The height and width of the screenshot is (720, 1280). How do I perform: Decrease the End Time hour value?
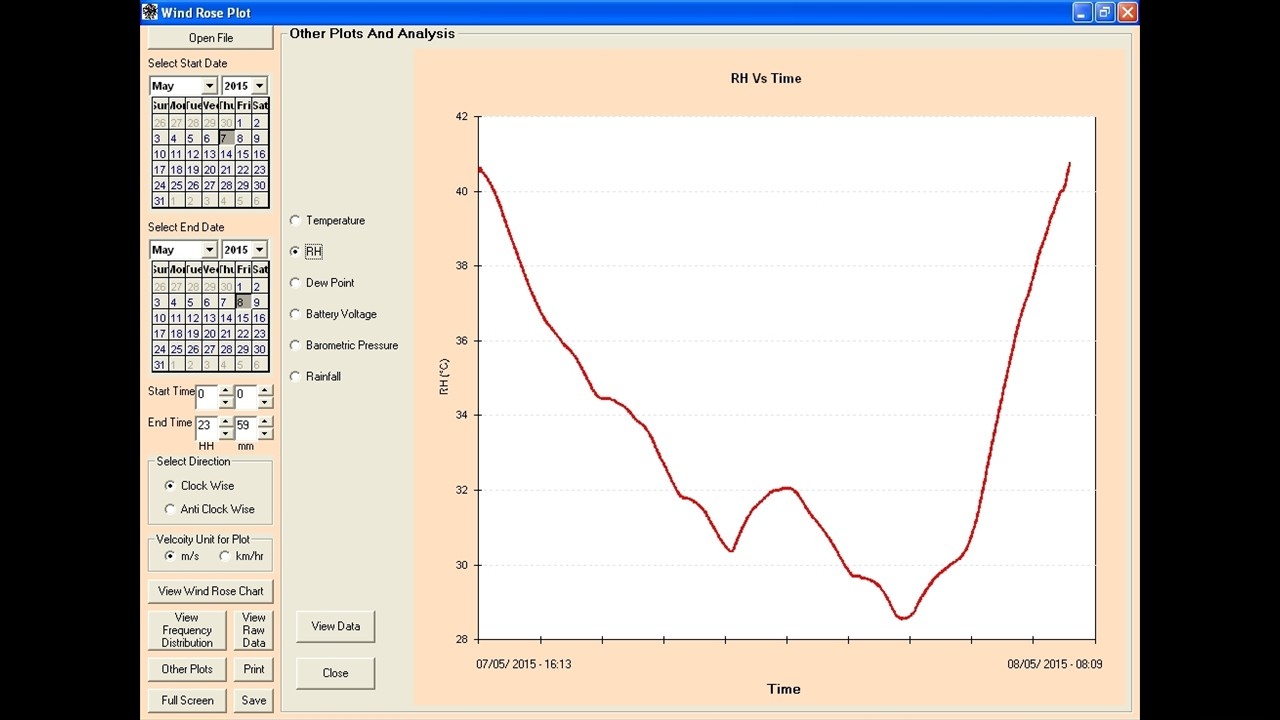(x=226, y=433)
